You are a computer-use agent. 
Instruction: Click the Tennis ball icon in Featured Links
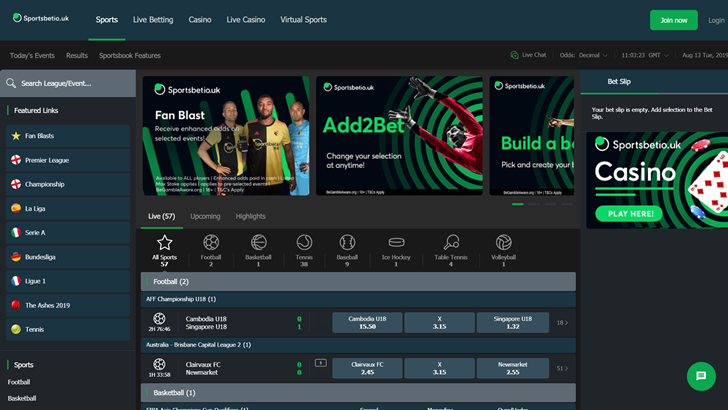pos(16,329)
